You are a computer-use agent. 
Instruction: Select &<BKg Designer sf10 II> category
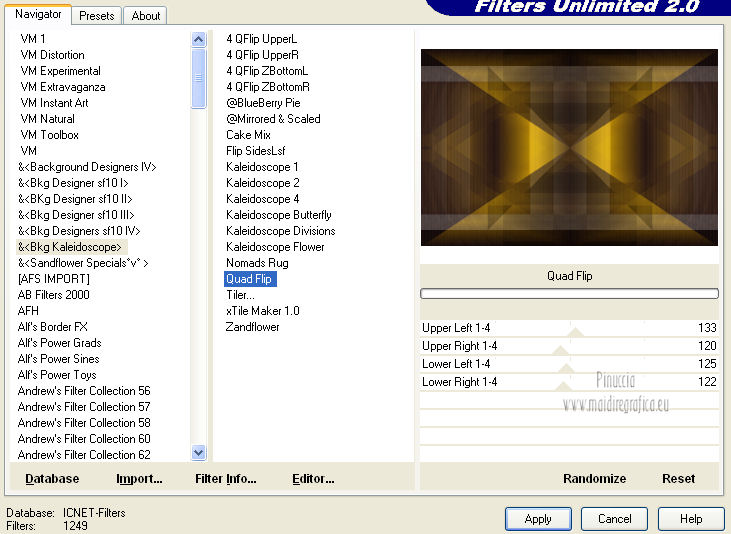75,199
